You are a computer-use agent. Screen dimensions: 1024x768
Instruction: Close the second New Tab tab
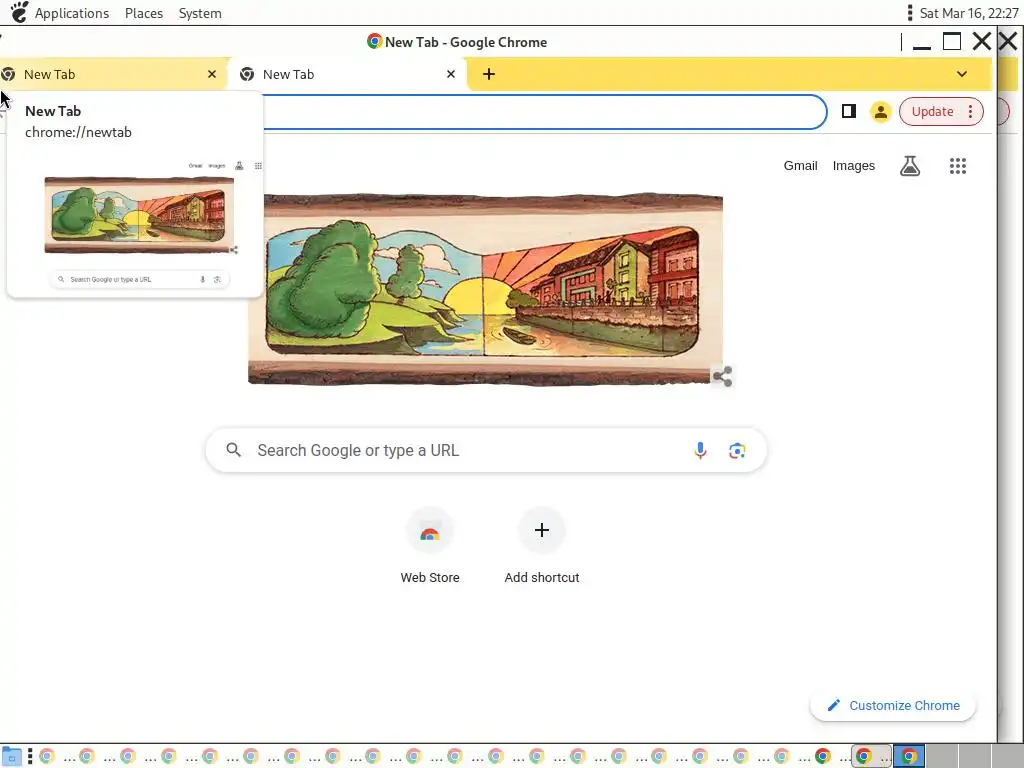click(x=451, y=74)
